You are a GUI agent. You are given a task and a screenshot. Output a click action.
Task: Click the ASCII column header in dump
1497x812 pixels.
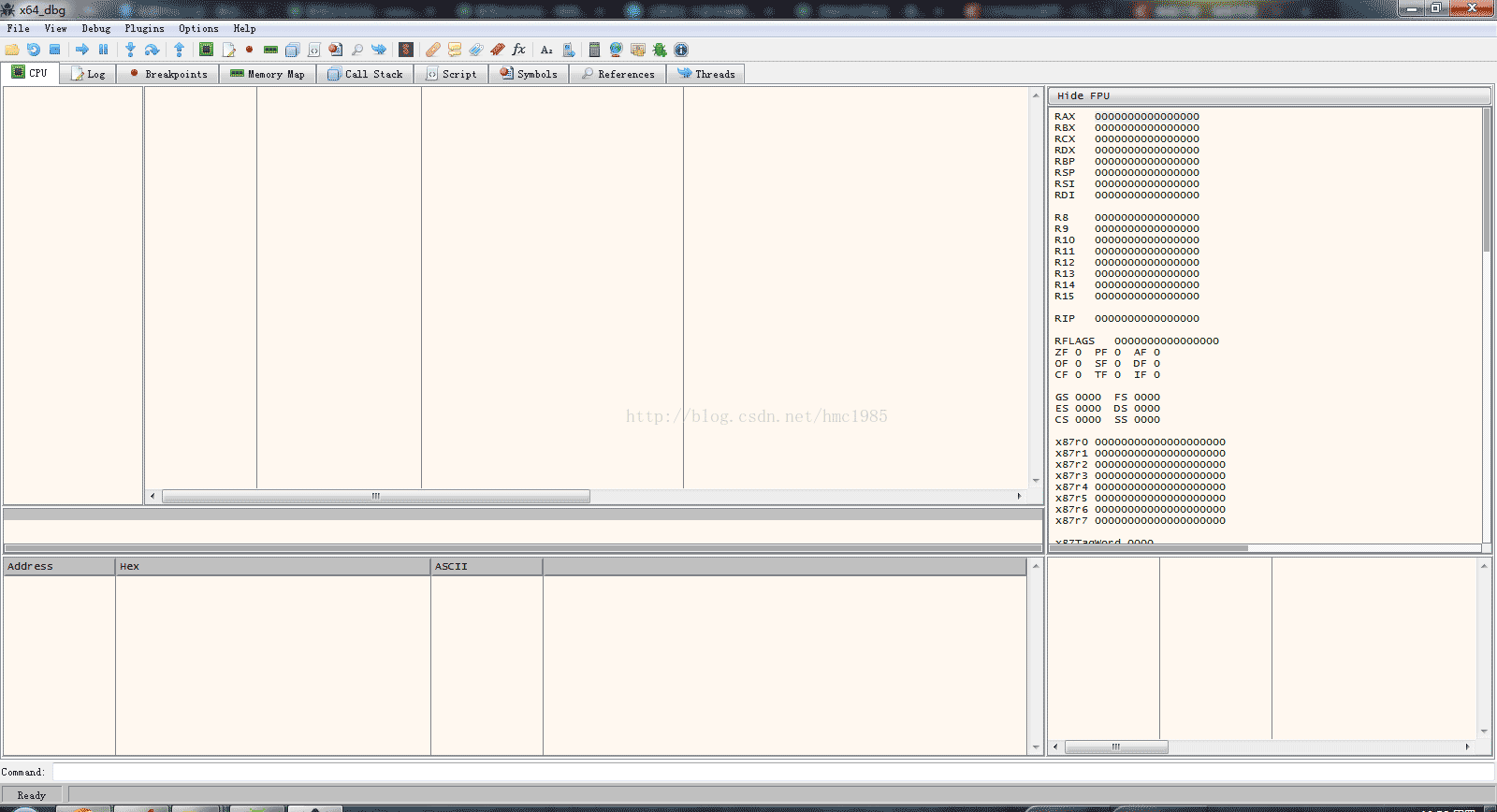487,566
